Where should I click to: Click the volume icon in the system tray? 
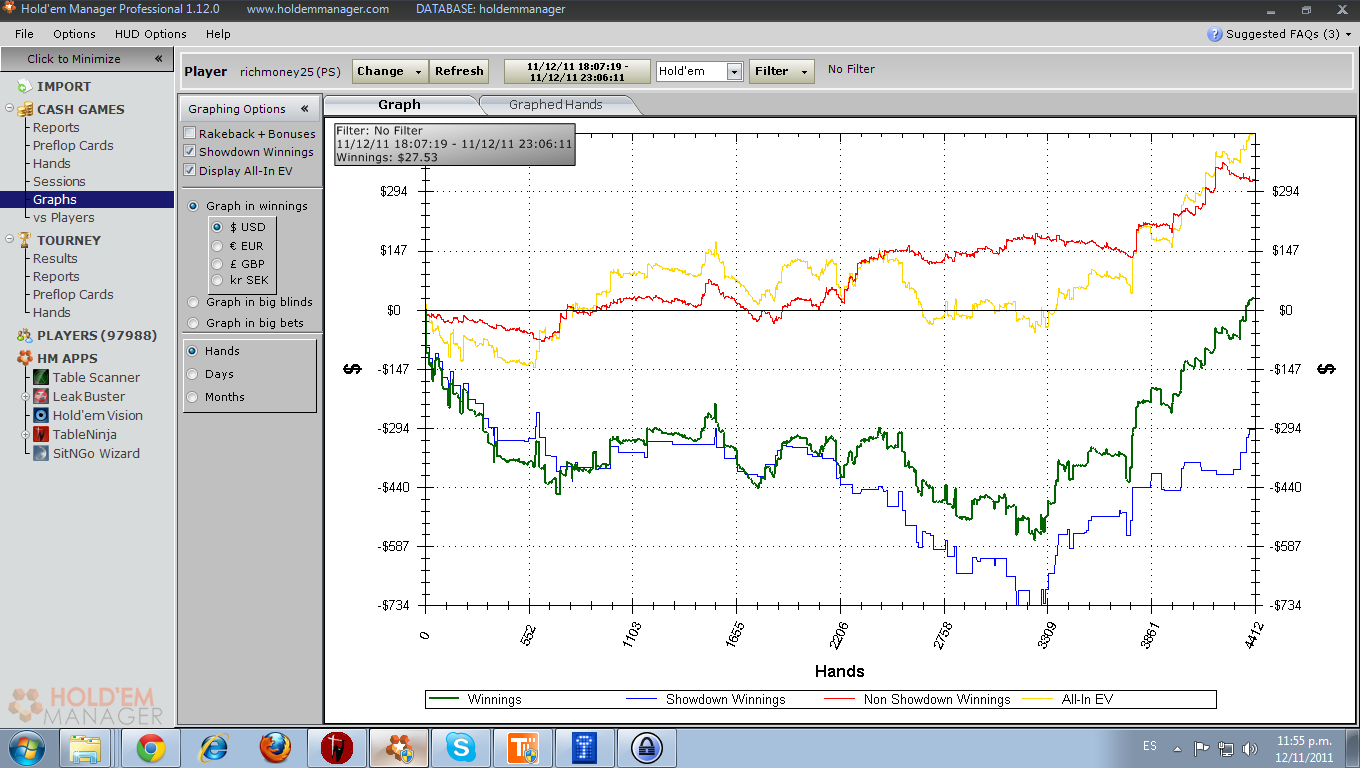(x=1250, y=748)
